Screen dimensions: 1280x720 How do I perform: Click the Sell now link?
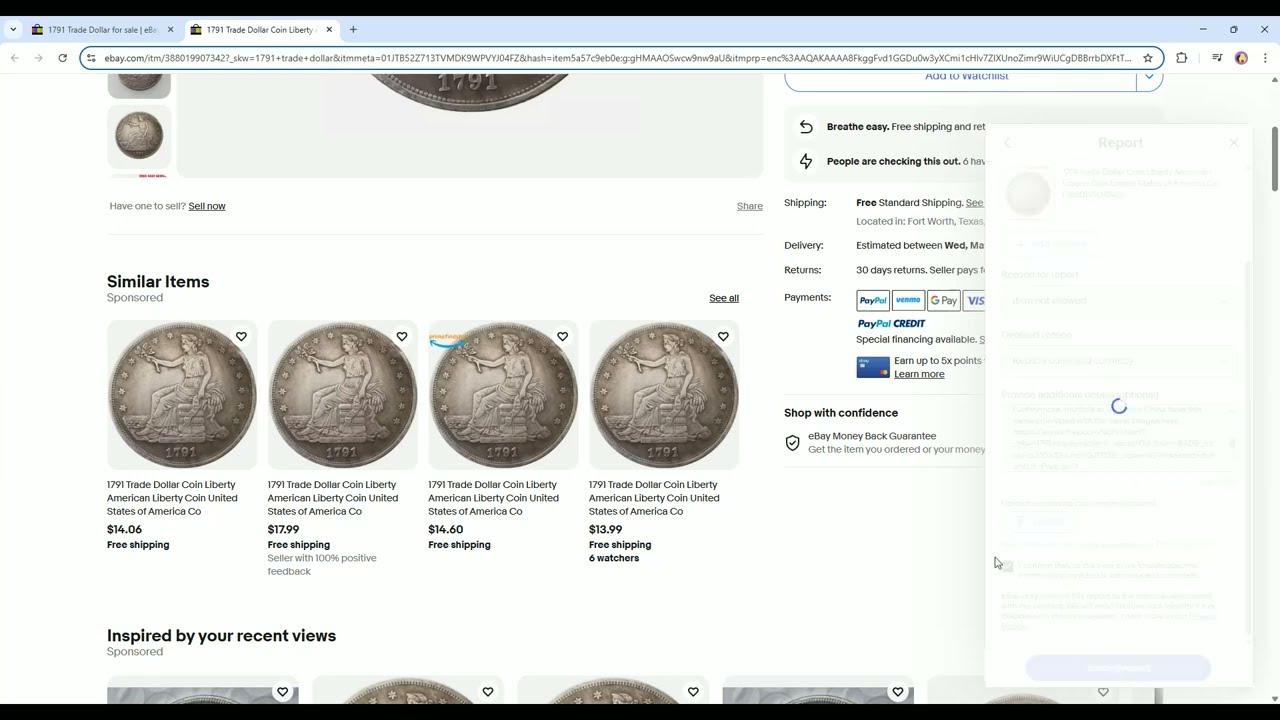point(207,206)
